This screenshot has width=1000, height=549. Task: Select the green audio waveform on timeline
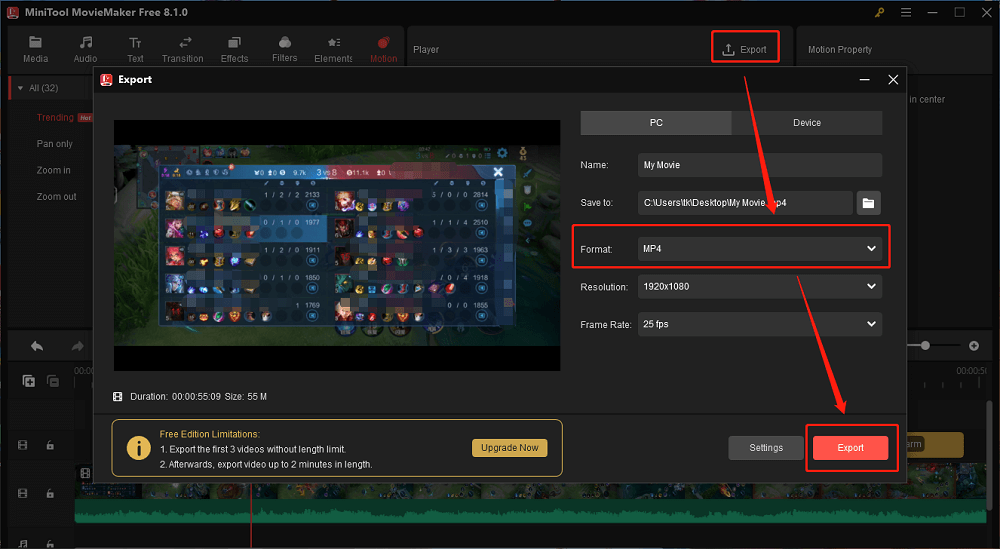[x=529, y=512]
